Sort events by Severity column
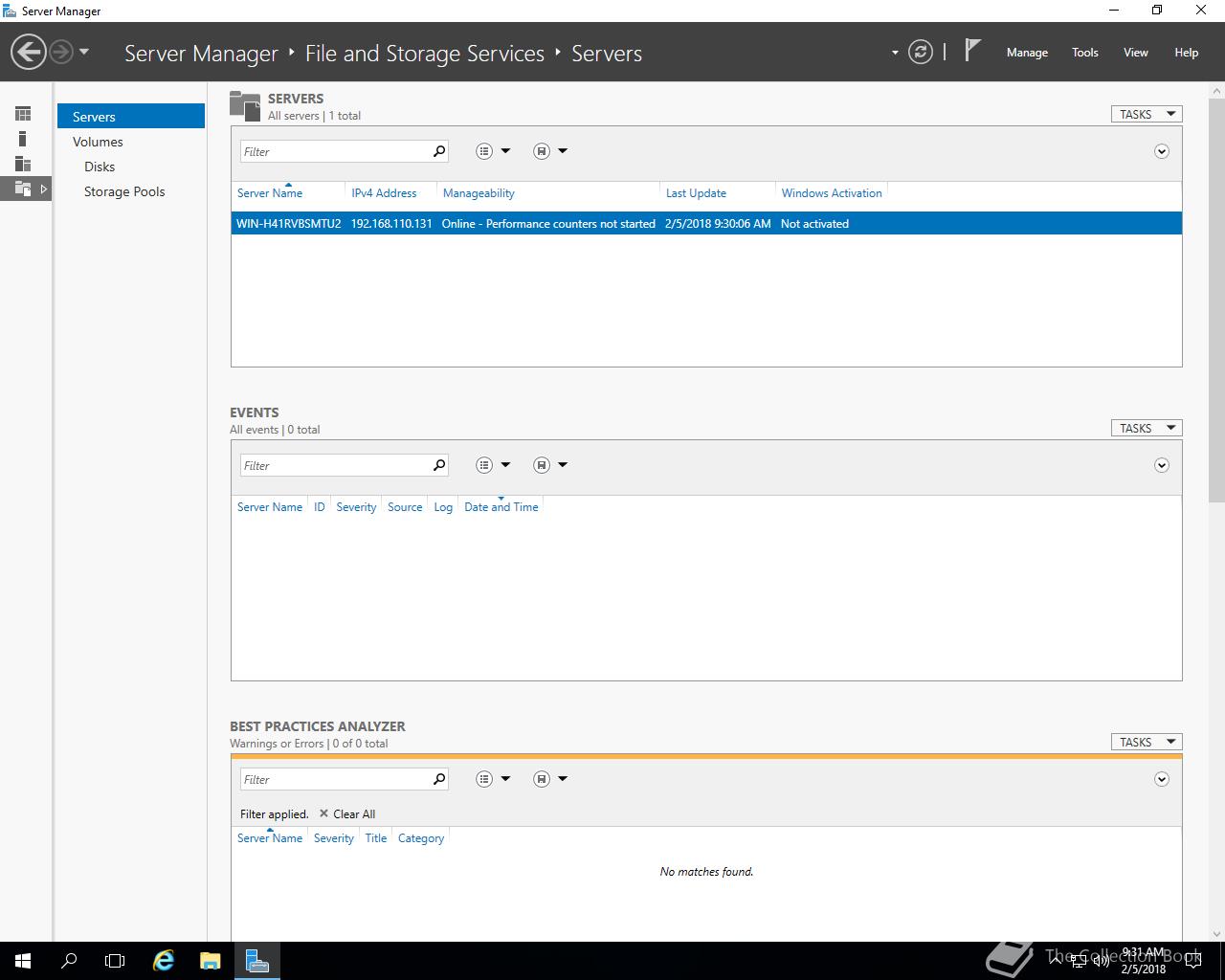1225x980 pixels. click(356, 507)
